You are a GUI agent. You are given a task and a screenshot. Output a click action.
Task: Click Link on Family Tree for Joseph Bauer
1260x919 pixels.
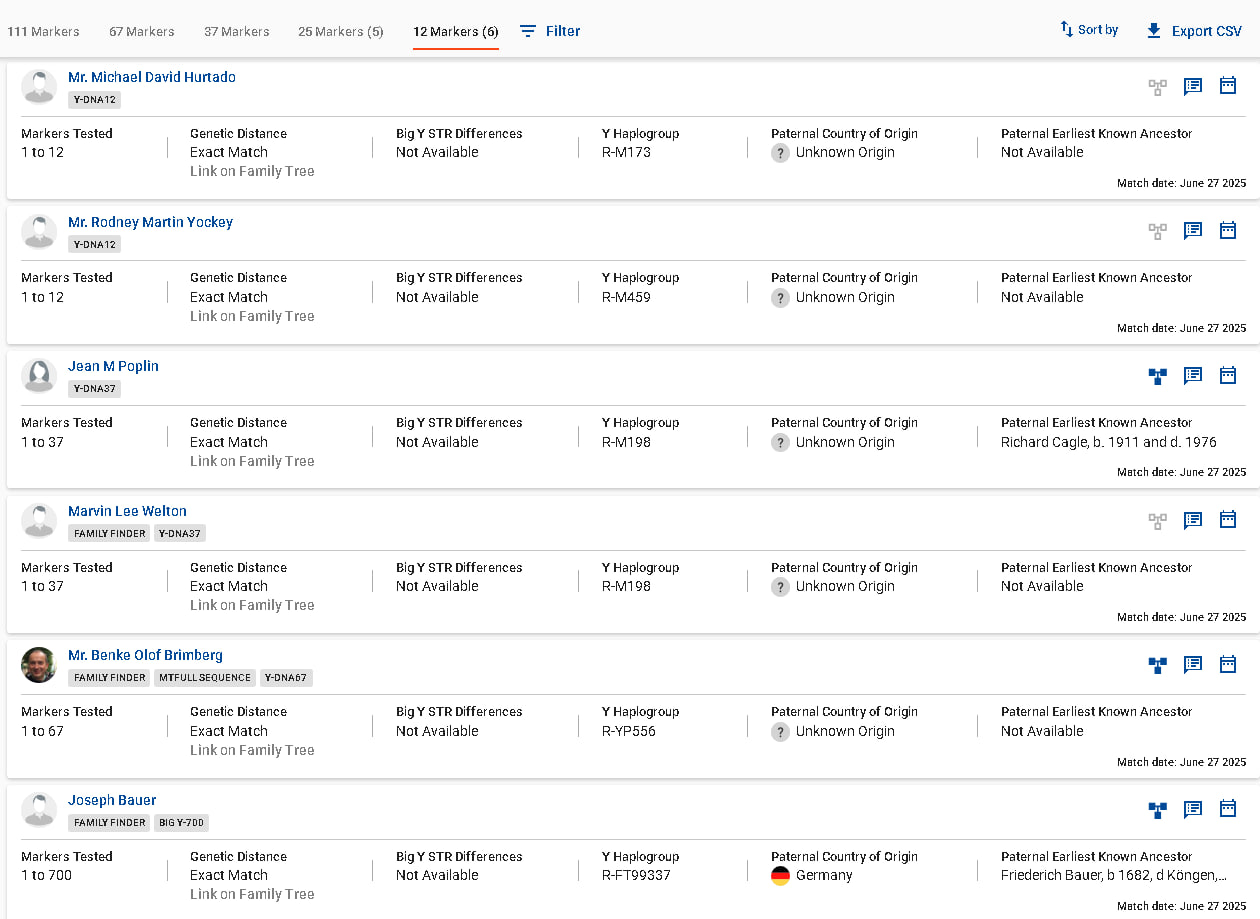point(252,894)
